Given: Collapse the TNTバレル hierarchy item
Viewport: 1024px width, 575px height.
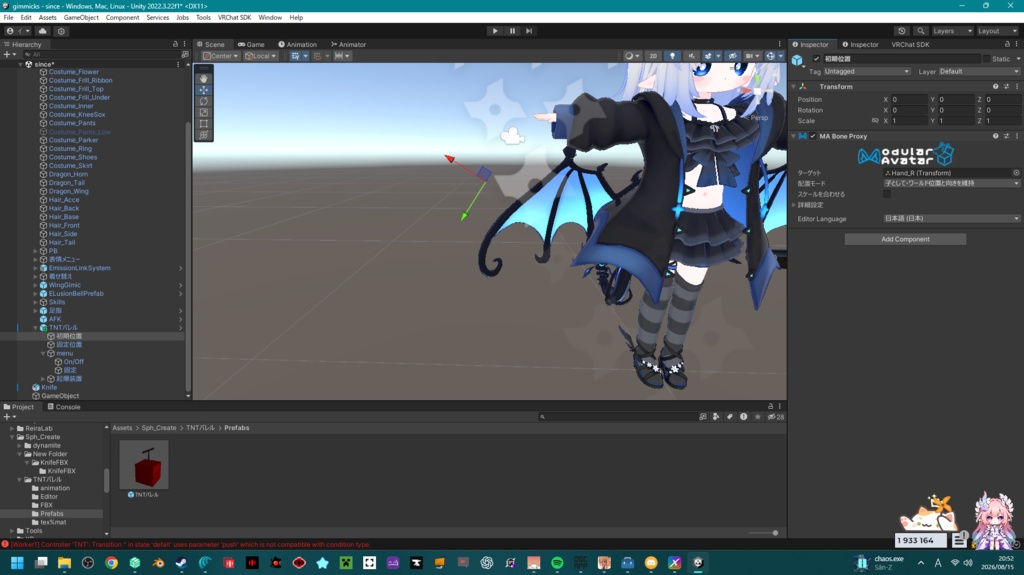Looking at the screenshot, I should [x=36, y=328].
